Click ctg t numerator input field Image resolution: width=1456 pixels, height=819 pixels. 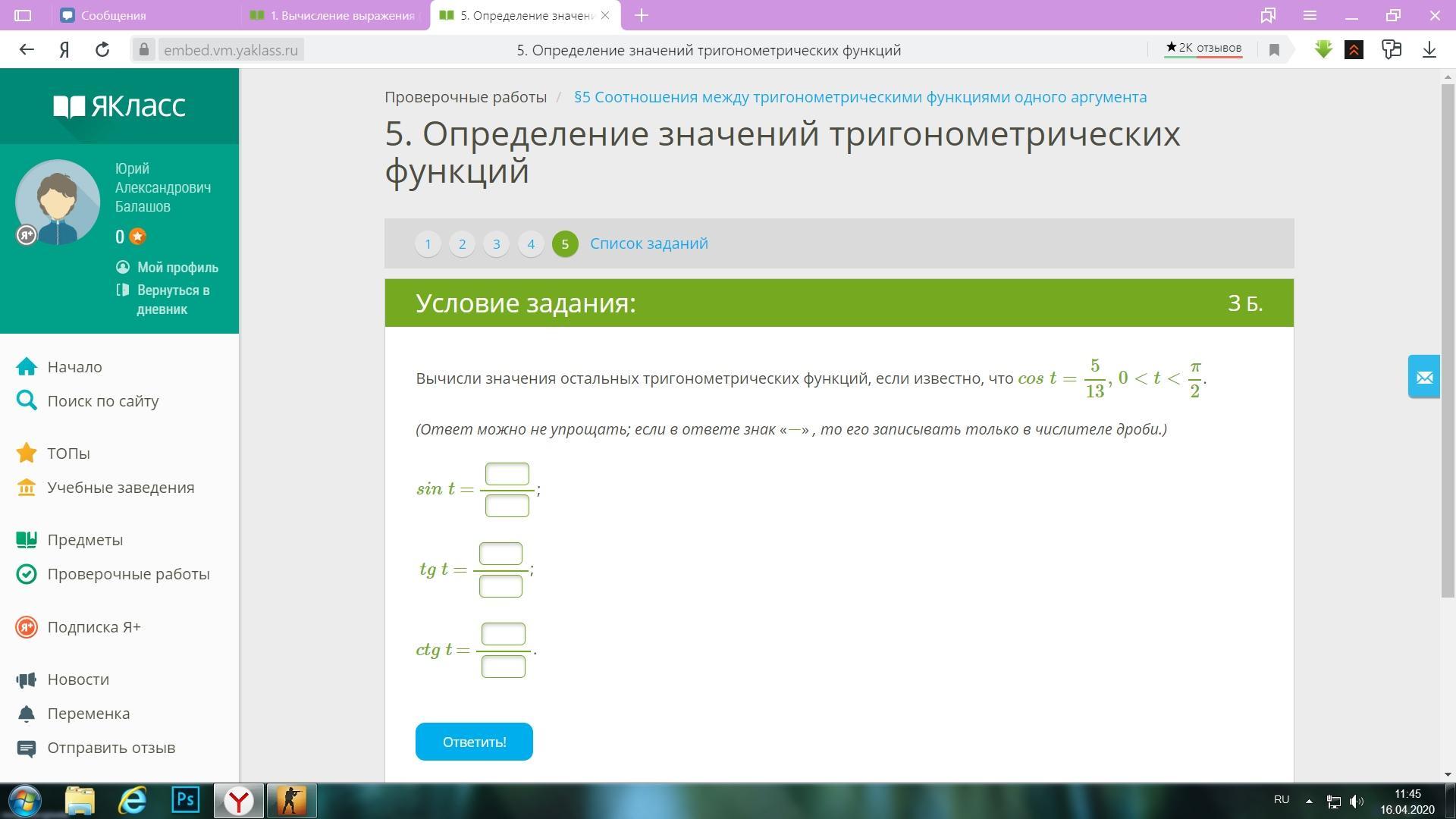(x=503, y=634)
